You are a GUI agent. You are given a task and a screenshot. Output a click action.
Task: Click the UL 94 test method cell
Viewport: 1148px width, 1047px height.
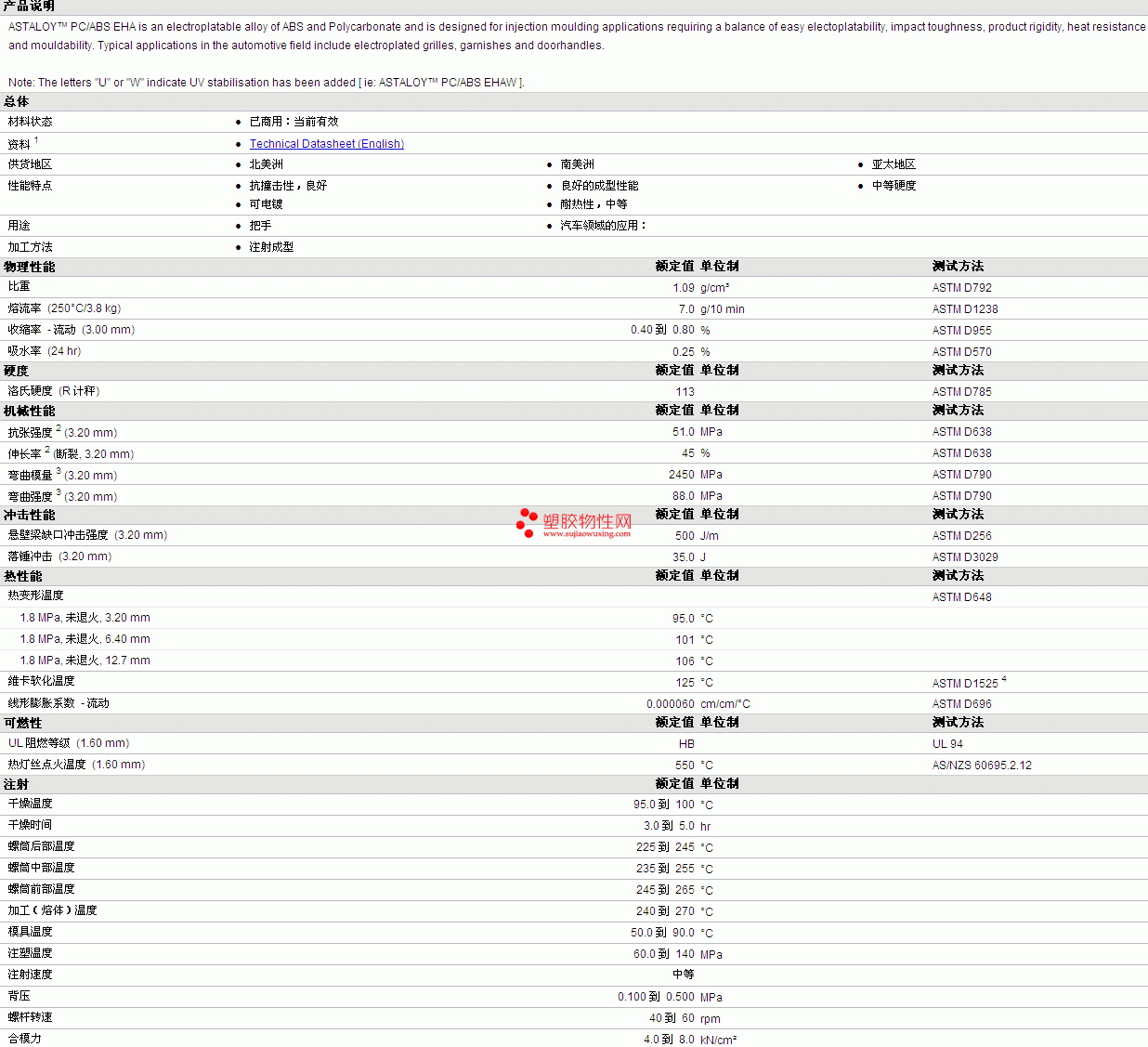[947, 744]
